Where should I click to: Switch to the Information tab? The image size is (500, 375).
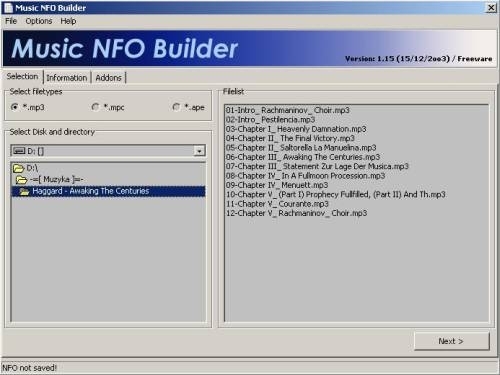(x=67, y=78)
